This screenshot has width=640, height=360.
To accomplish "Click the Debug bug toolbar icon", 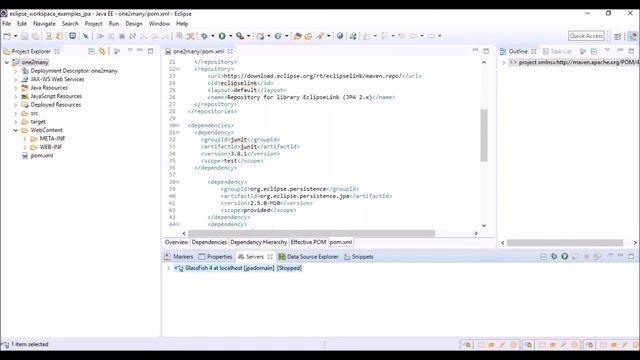I will (x=204, y=36).
